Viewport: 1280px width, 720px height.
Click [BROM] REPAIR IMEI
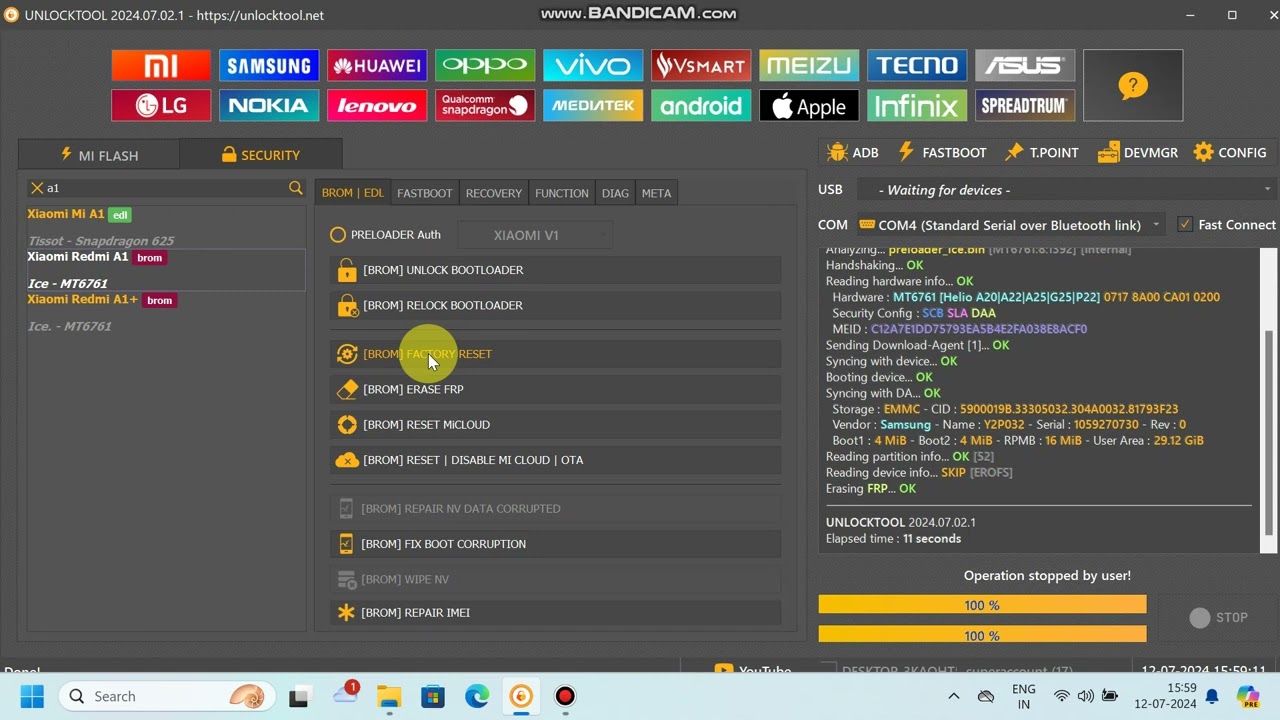coord(555,613)
